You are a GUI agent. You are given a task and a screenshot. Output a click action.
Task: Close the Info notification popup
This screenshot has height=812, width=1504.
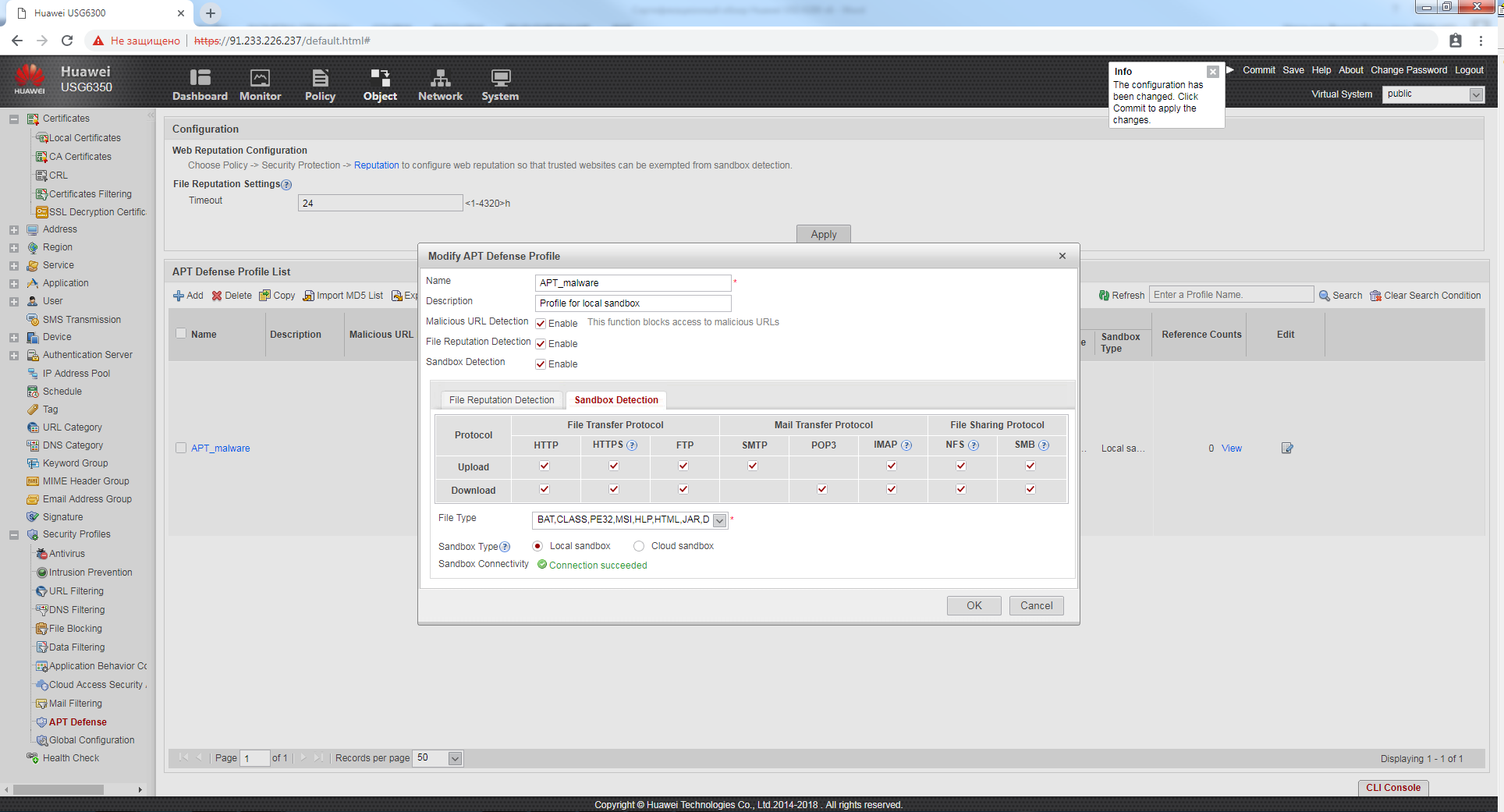click(1213, 72)
